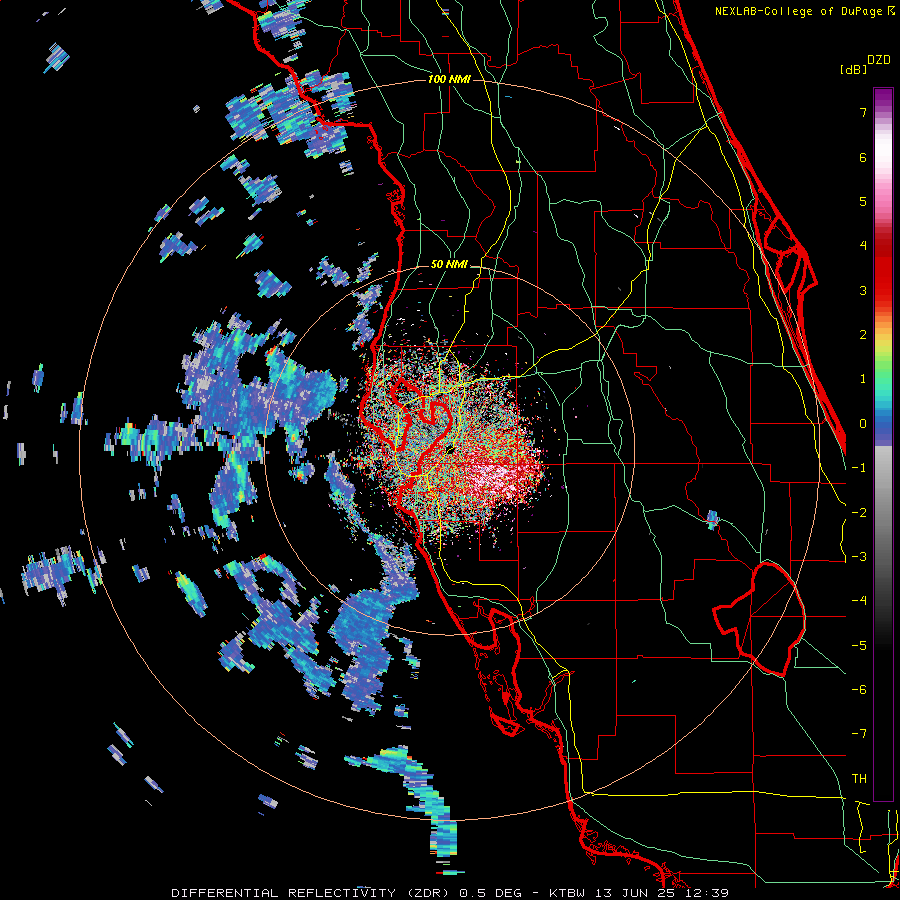Click the -4 value on color scale
This screenshot has width=900, height=900.
(859, 601)
